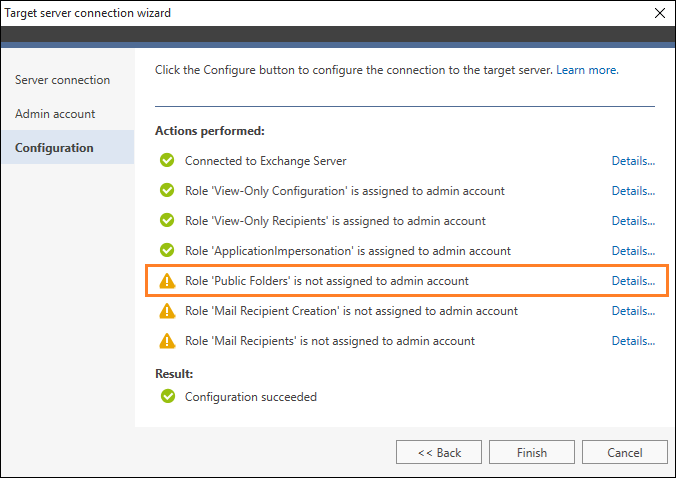Open Details for Connected to Exchange Server
This screenshot has height=478, width=676.
[633, 161]
